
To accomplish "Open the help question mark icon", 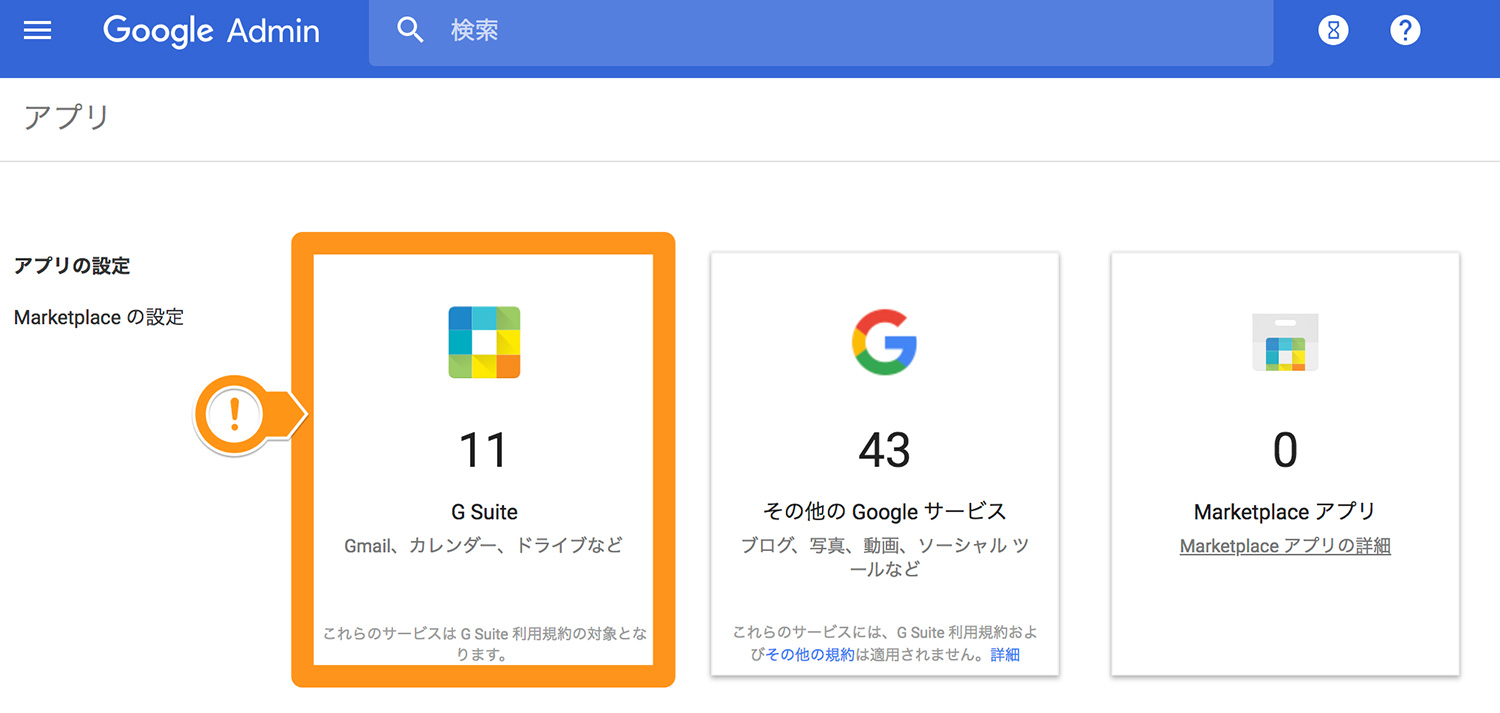I will pyautogui.click(x=1405, y=31).
